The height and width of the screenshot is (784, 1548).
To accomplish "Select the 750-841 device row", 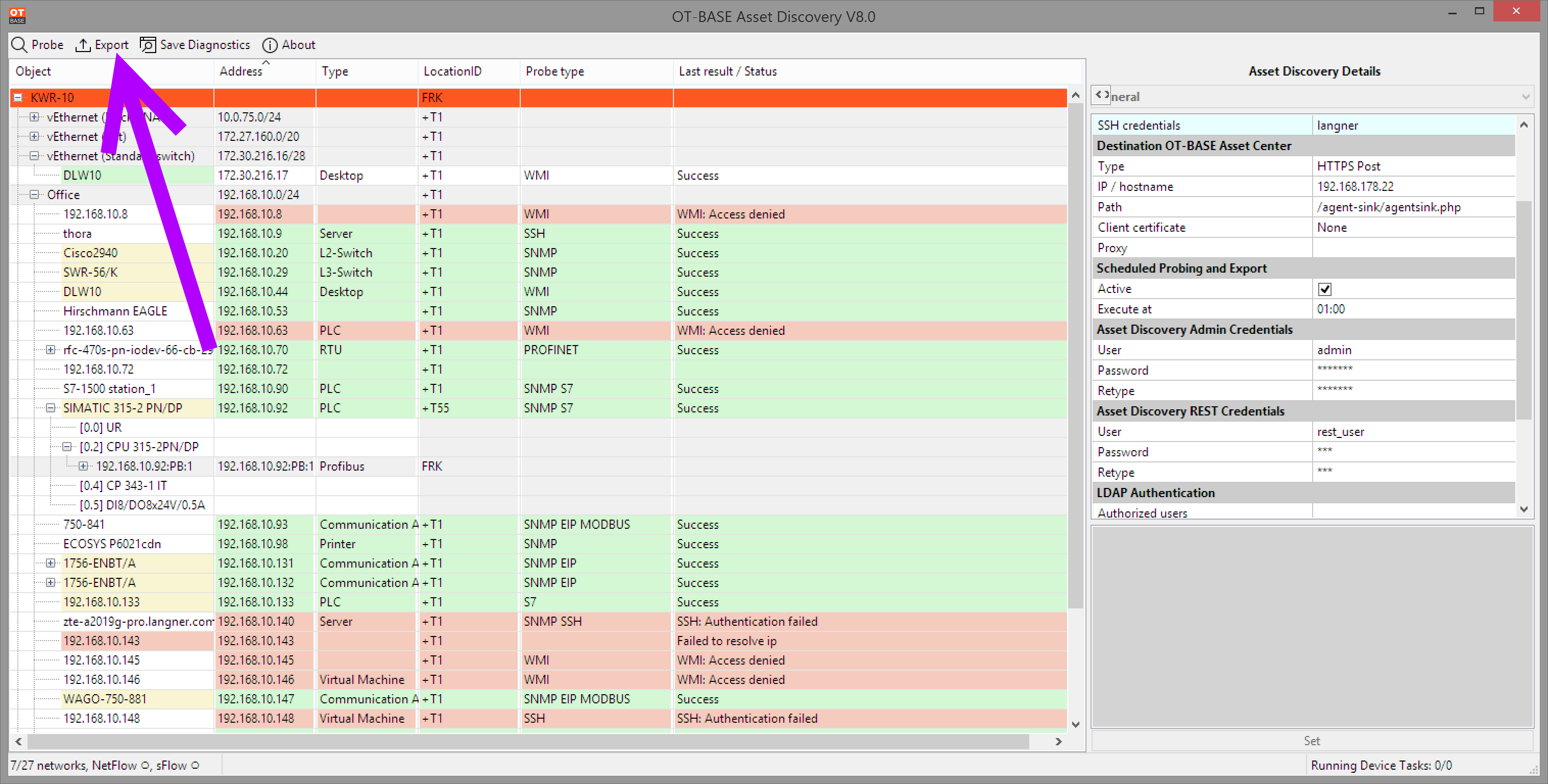I will tap(538, 525).
